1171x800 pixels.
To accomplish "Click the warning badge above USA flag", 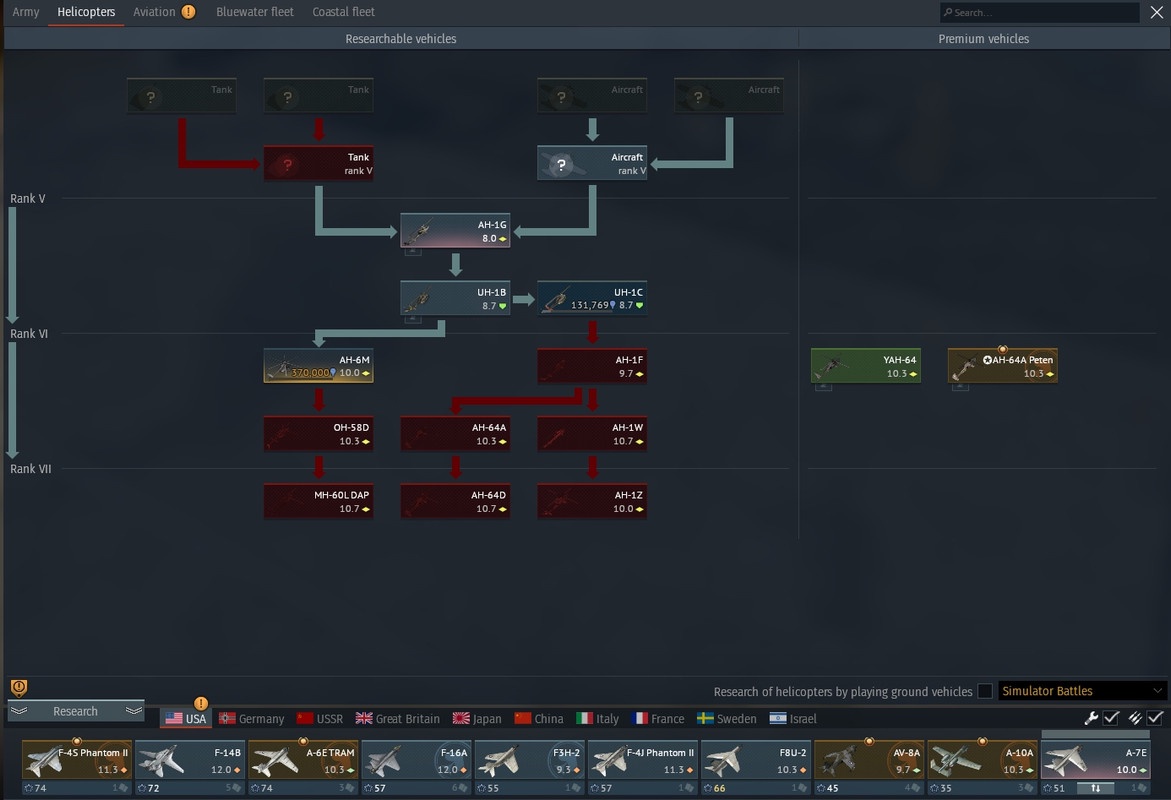I will coord(201,703).
